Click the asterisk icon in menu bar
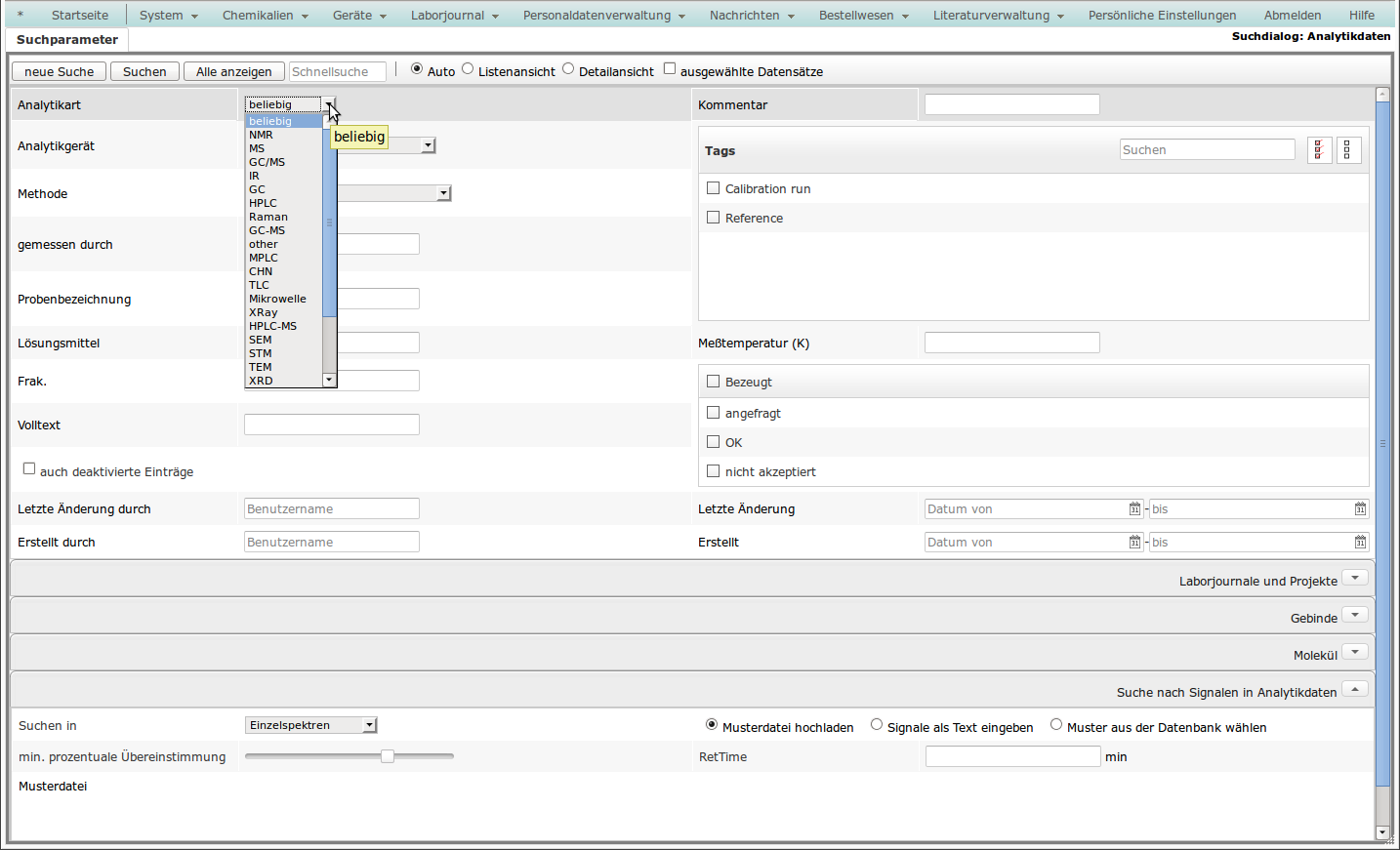Viewport: 1400px width, 850px height. (x=20, y=16)
